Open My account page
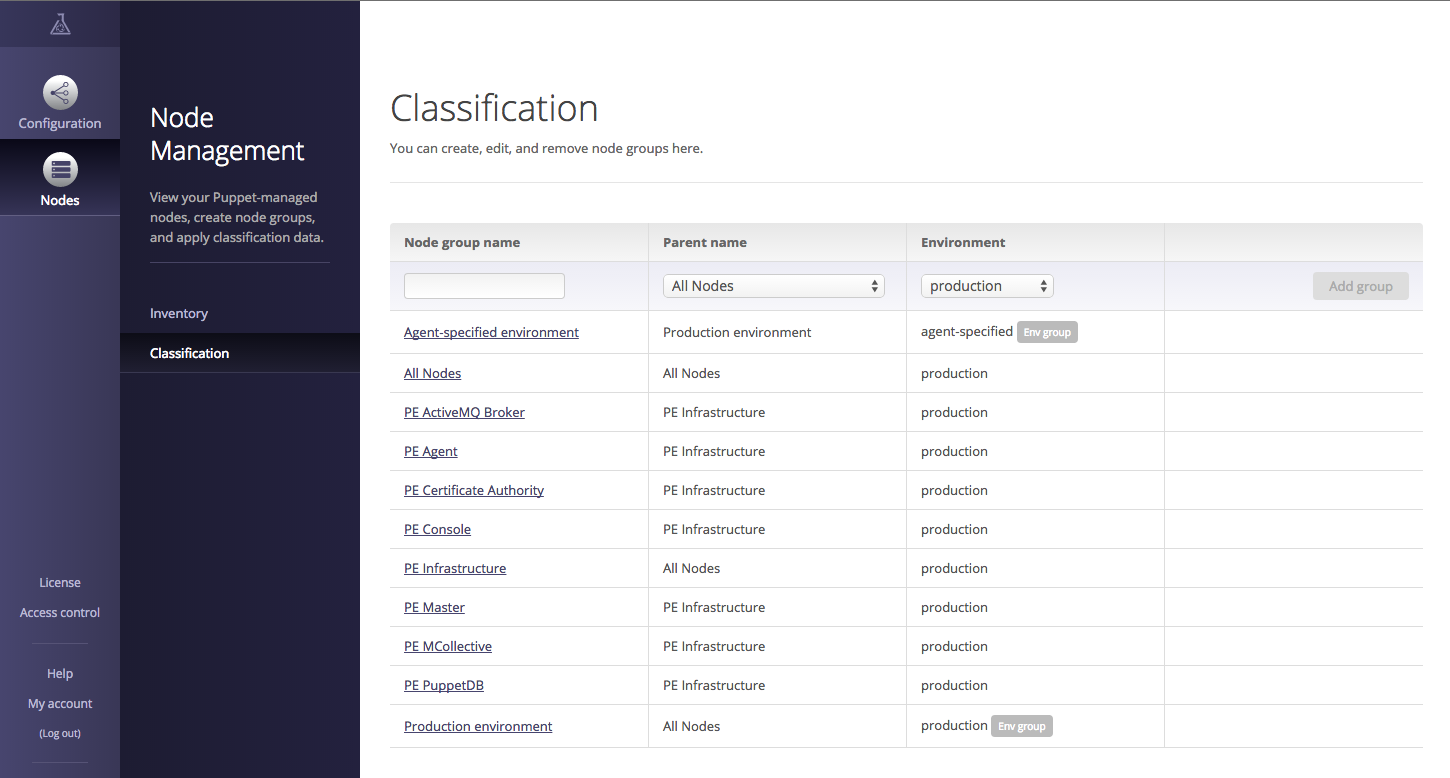 point(60,703)
